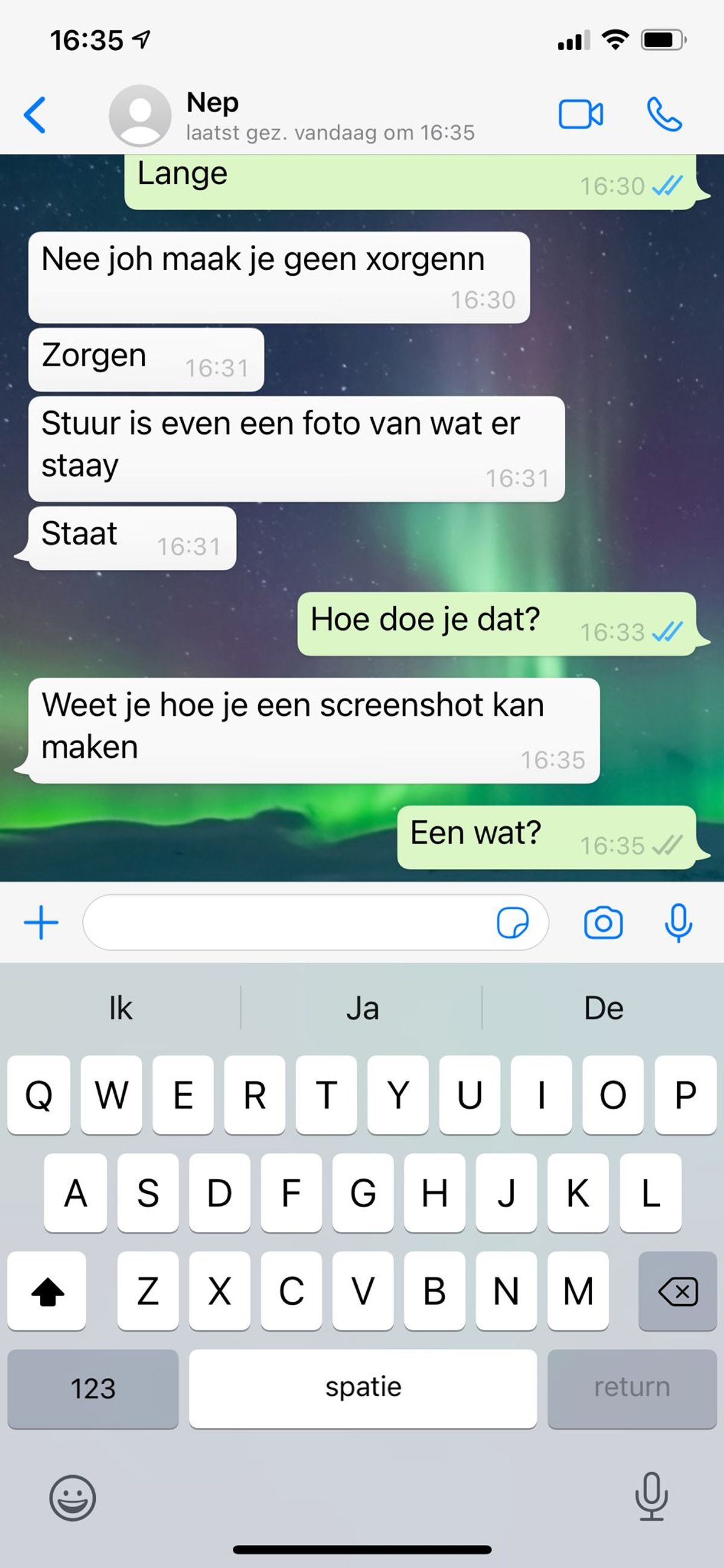Toggle the shift key on the keyboard
The image size is (724, 1568).
[x=47, y=1291]
